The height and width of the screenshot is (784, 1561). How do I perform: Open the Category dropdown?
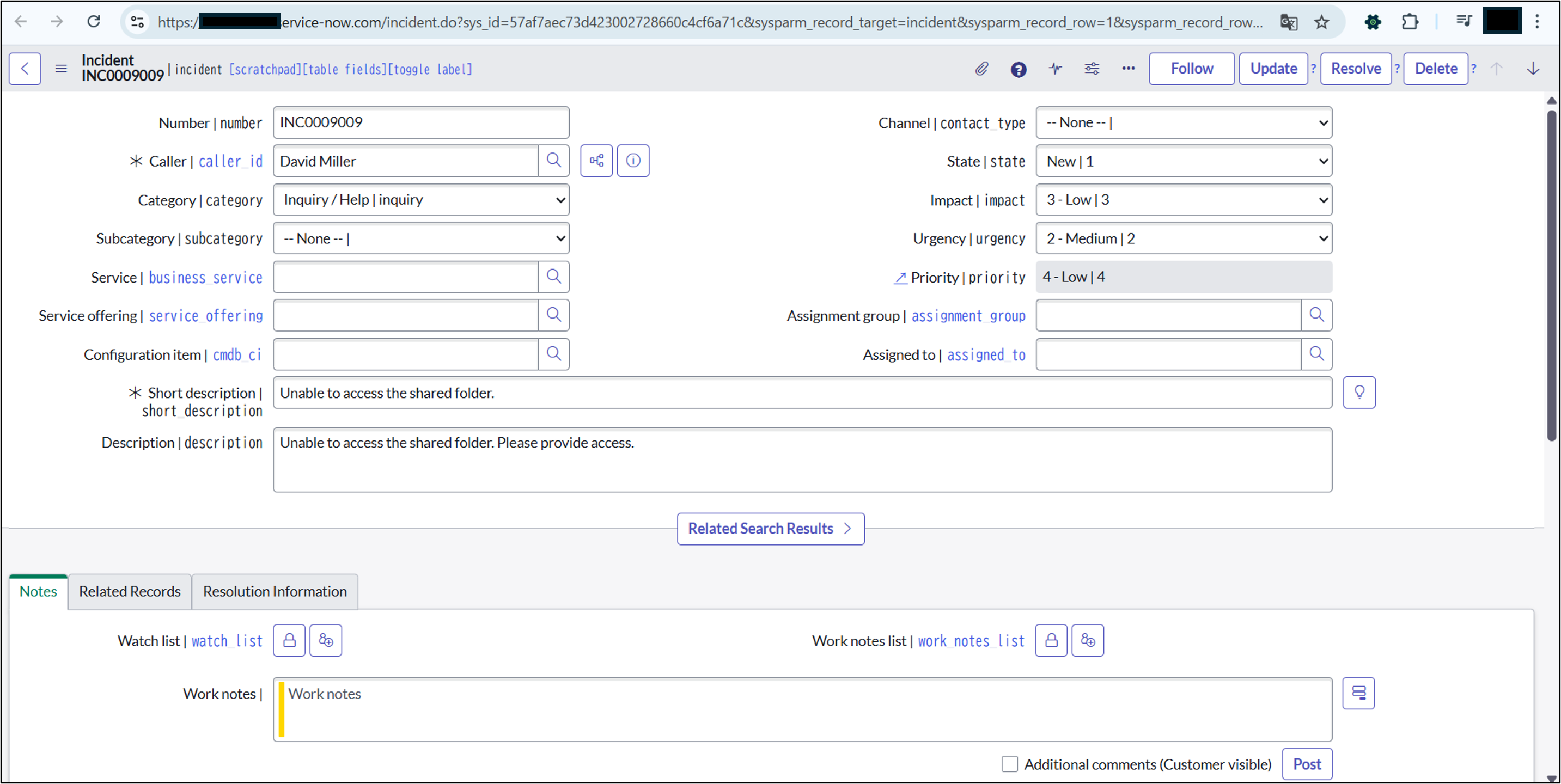tap(421, 199)
